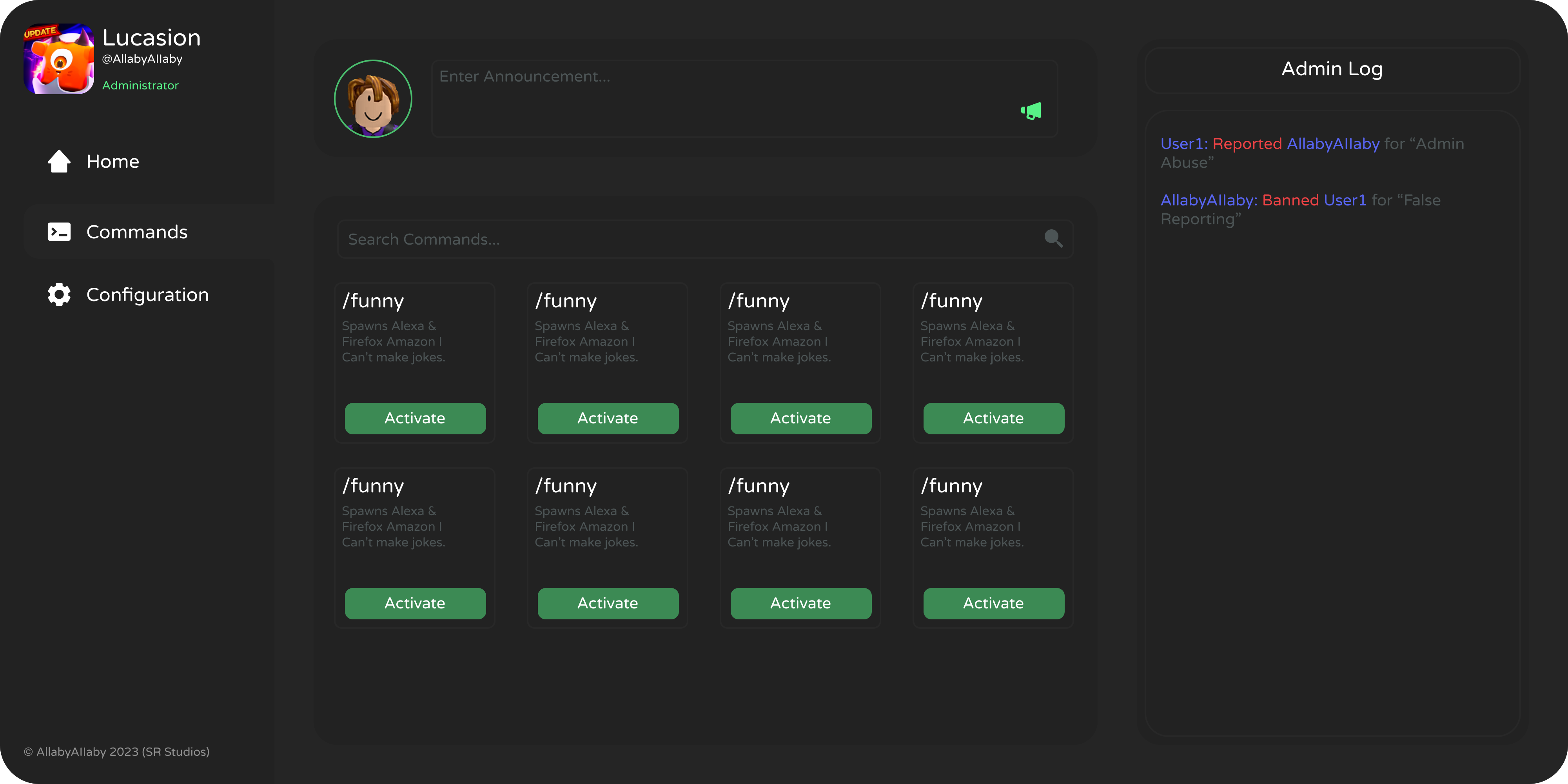Click the magnifier search icon
1568x784 pixels.
[1054, 238]
